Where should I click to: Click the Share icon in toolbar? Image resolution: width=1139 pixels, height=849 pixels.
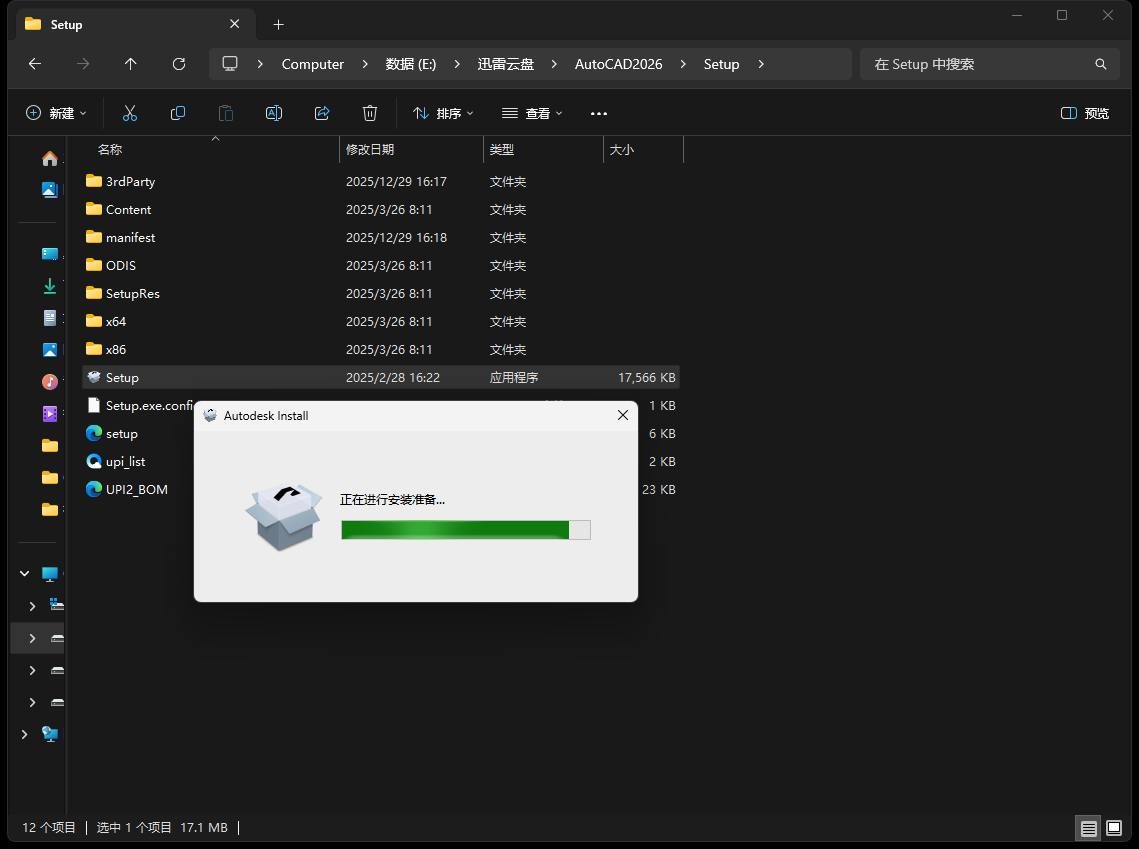click(322, 113)
